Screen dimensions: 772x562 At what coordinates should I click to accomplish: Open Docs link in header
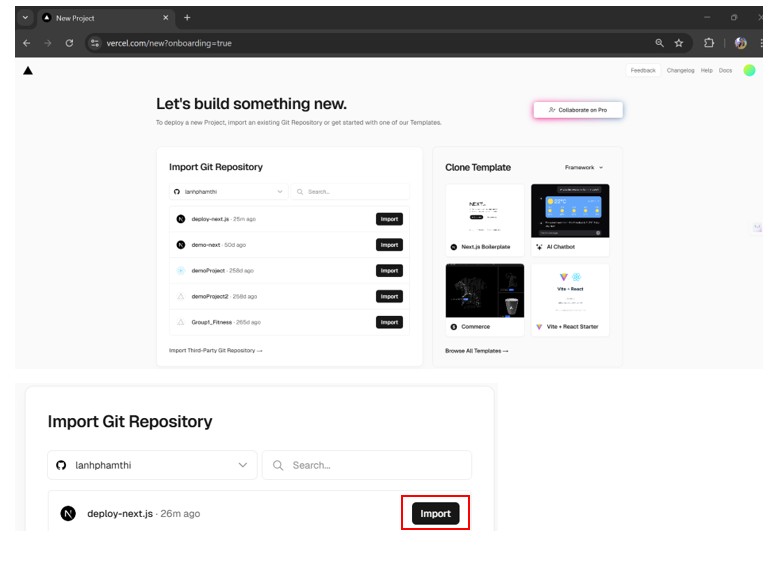[x=725, y=70]
